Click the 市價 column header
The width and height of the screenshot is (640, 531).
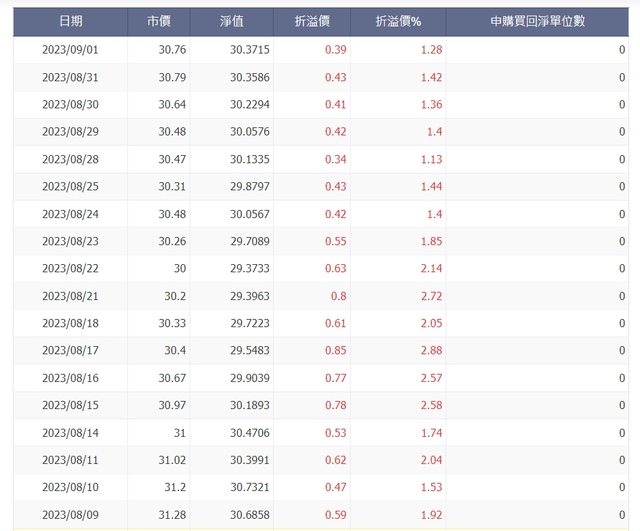158,21
